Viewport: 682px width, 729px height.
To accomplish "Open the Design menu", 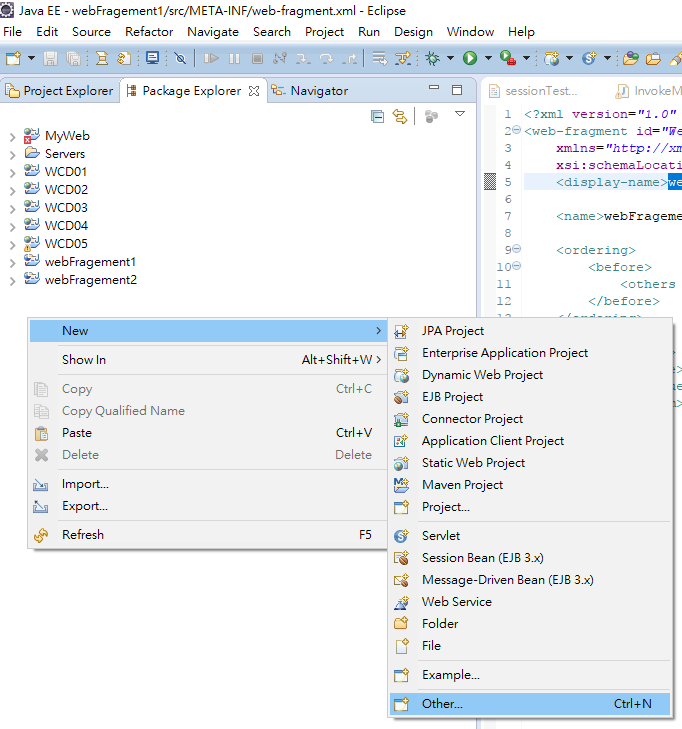I will pos(413,32).
